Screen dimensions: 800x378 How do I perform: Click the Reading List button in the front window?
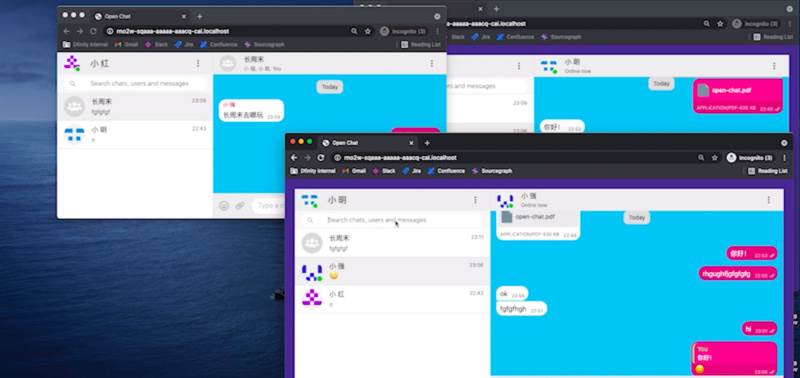click(x=767, y=171)
